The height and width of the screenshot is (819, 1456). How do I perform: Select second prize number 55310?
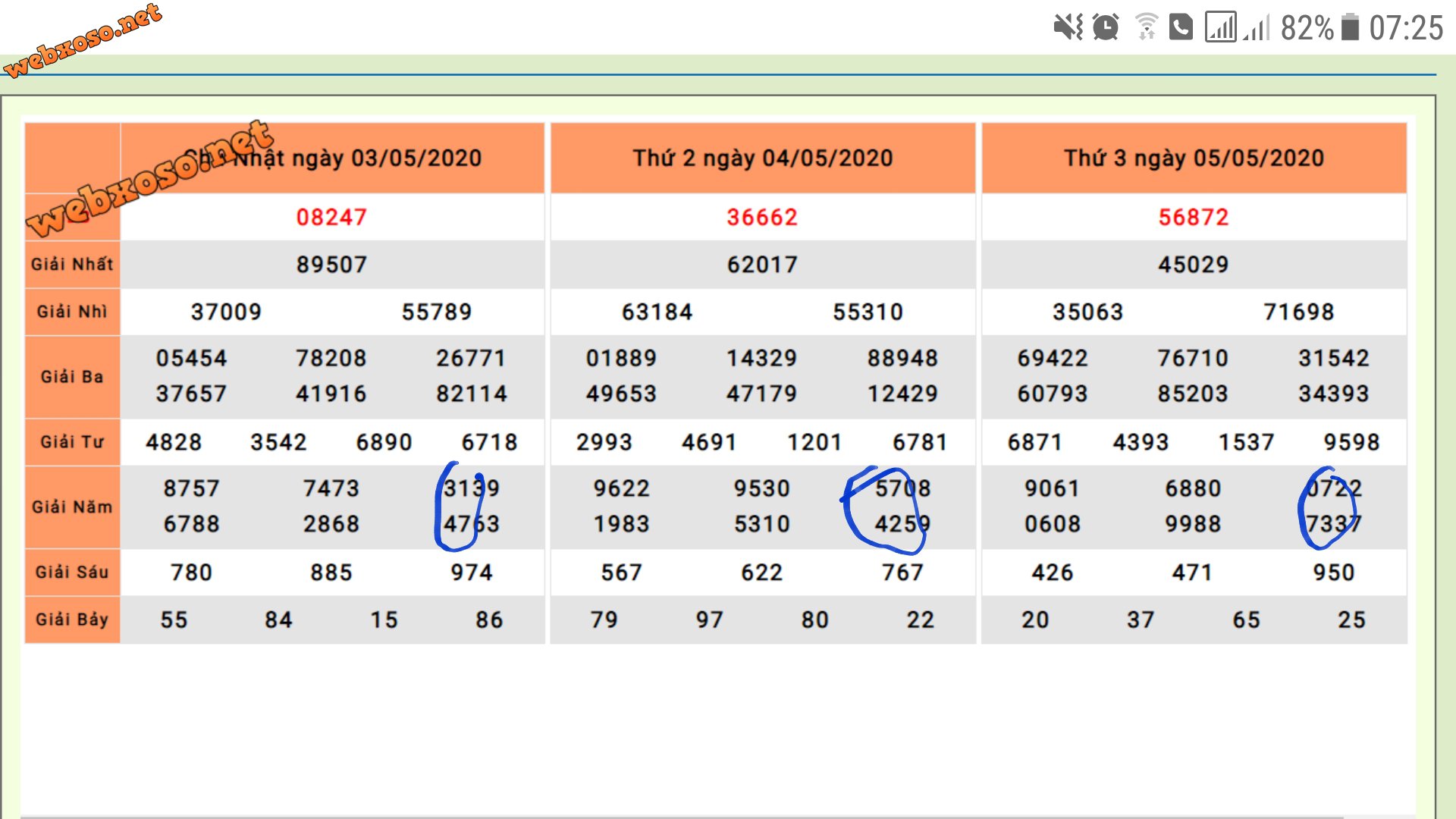coord(868,312)
